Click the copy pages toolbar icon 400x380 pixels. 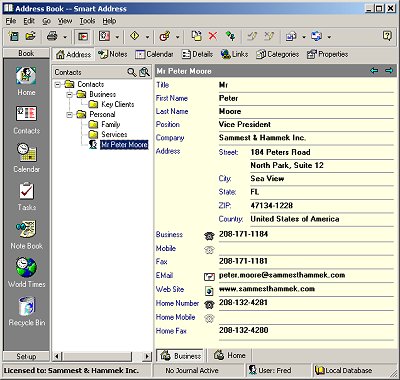point(196,36)
